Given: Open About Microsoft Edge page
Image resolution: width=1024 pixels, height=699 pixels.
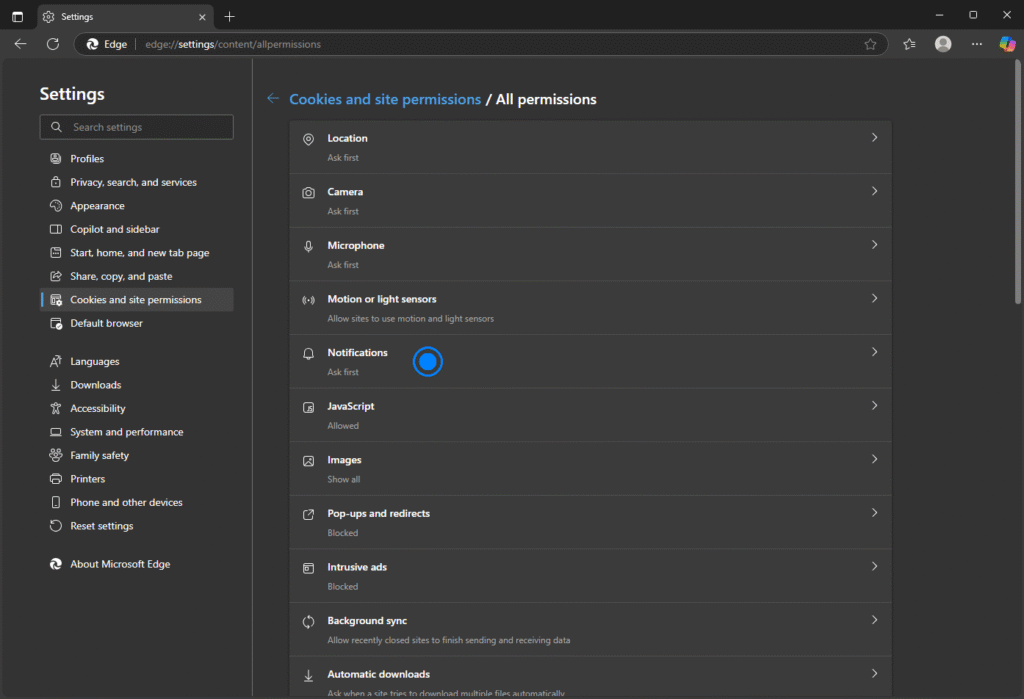Looking at the screenshot, I should (120, 564).
